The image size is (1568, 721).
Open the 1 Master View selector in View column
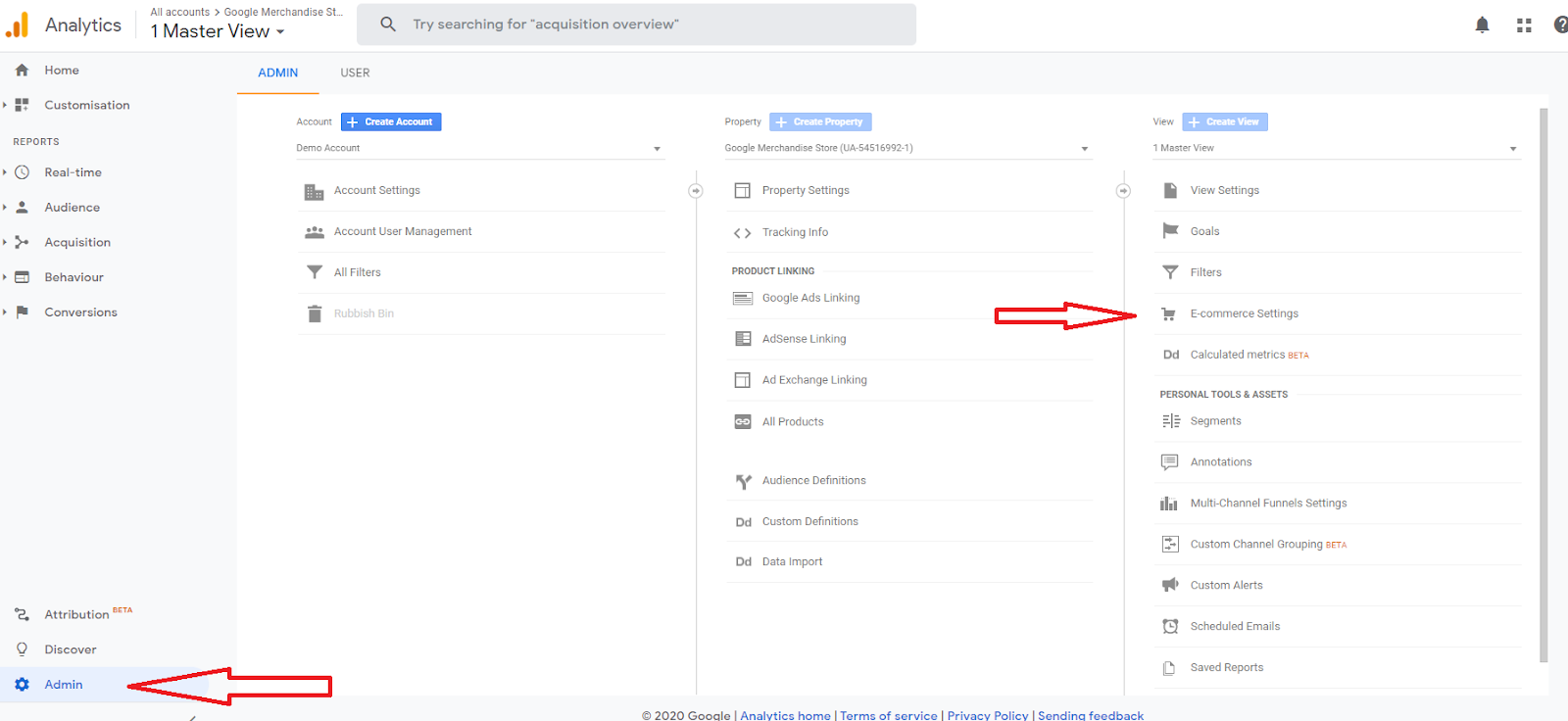(1337, 148)
